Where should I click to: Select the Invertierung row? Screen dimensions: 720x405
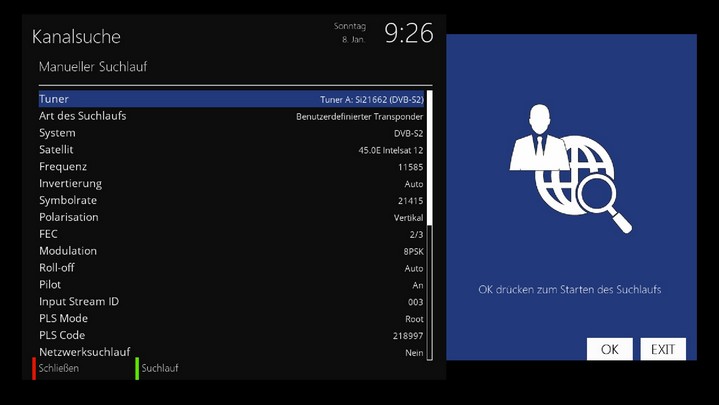[231, 183]
